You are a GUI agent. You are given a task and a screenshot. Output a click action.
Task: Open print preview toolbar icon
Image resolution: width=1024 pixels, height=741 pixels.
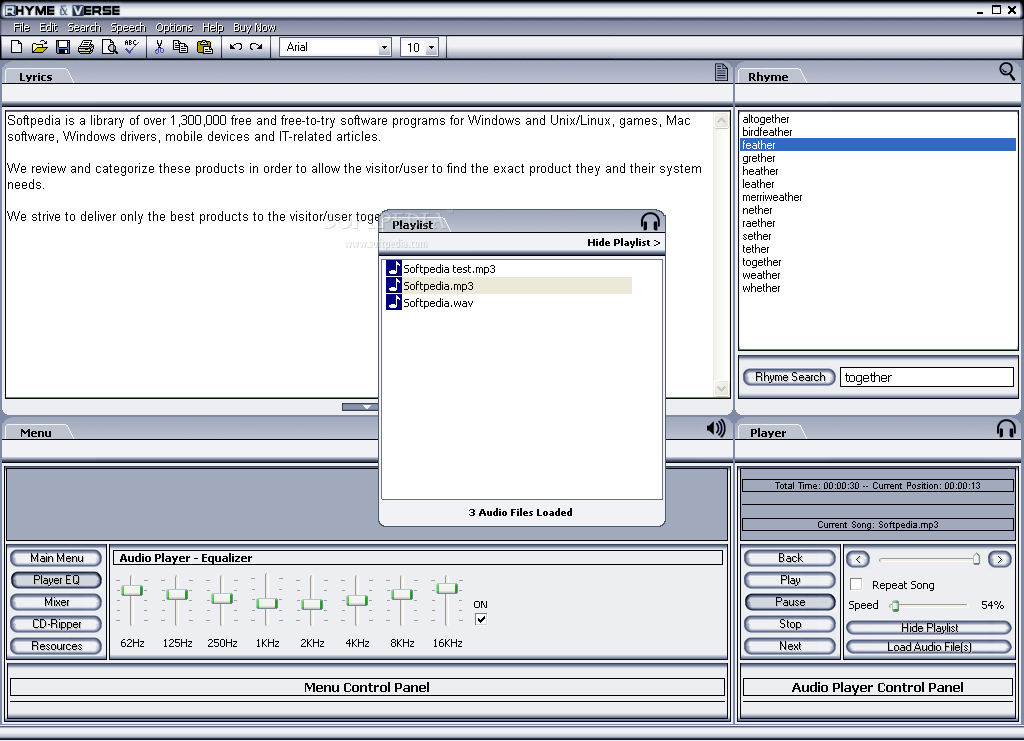(109, 47)
